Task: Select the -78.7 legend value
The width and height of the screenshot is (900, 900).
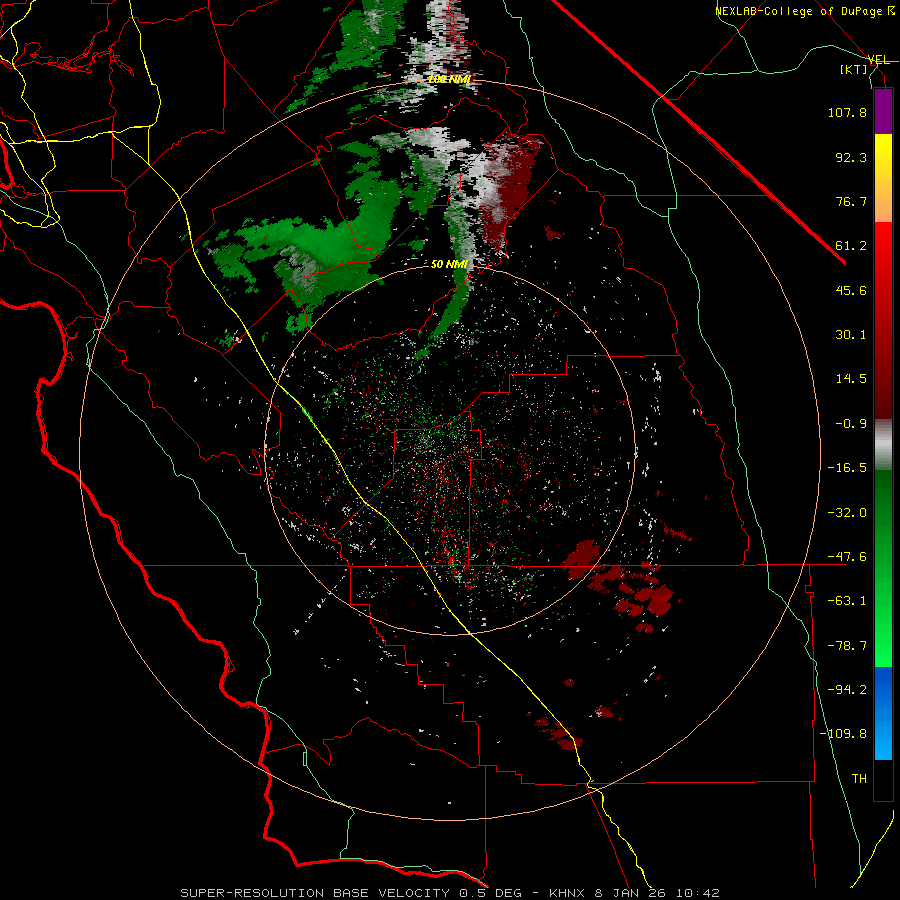Action: pos(847,646)
